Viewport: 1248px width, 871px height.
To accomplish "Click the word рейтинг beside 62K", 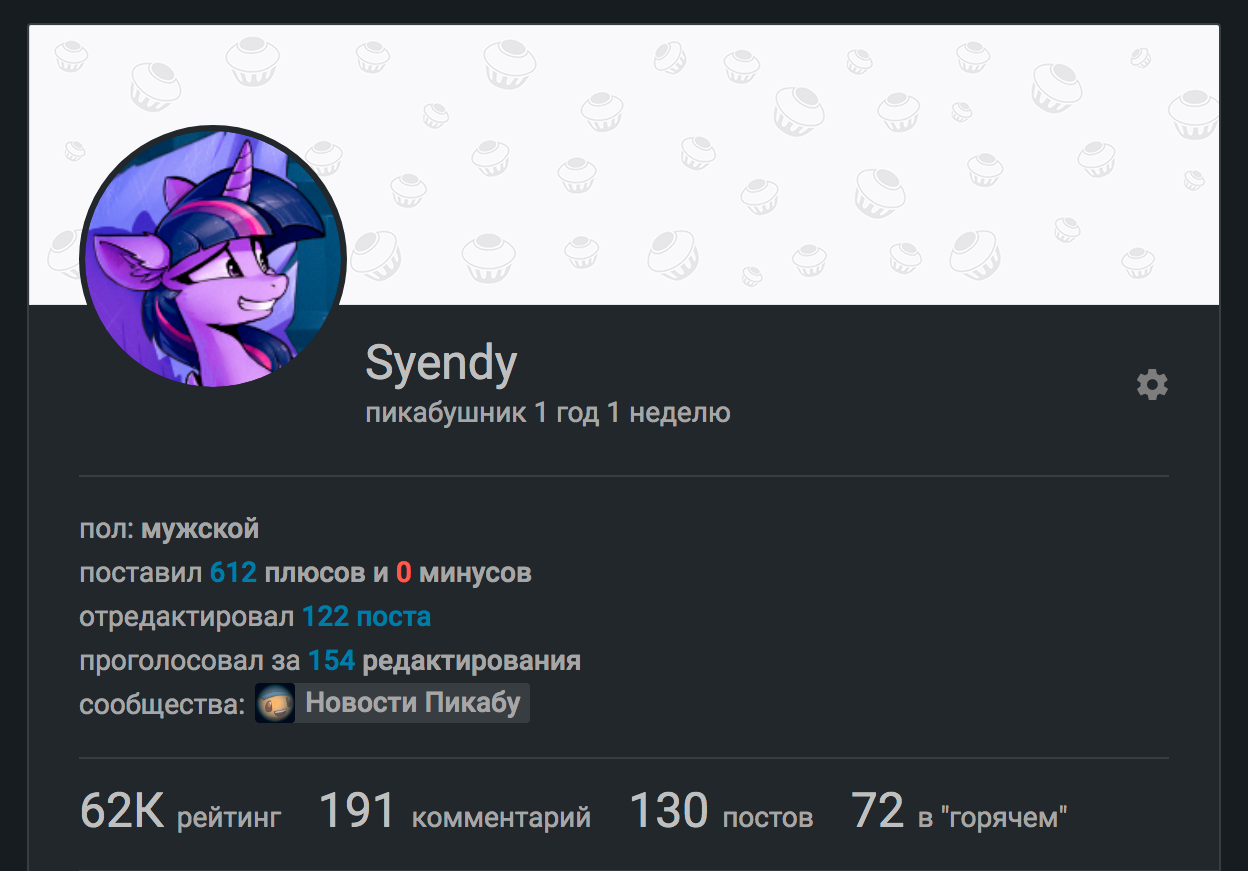I will [x=229, y=818].
